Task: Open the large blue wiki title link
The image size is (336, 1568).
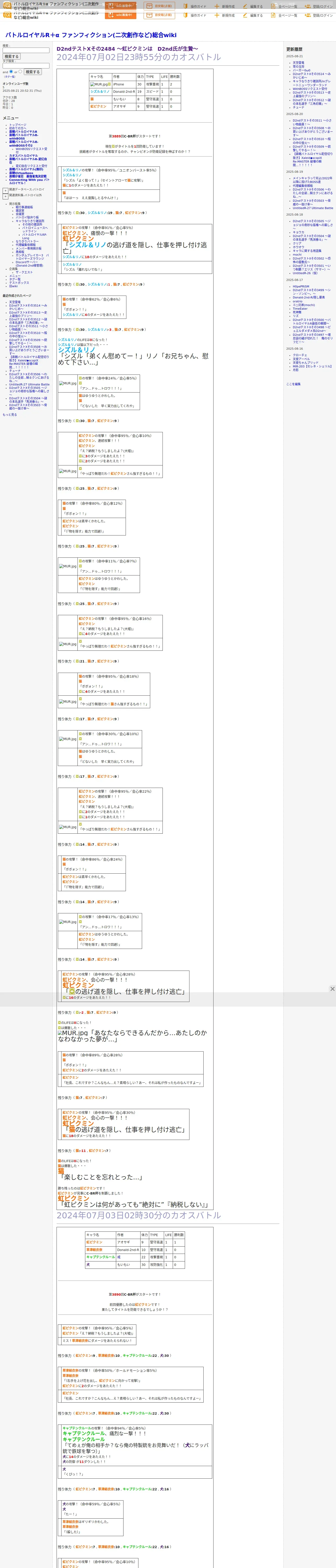Action: pos(91,35)
